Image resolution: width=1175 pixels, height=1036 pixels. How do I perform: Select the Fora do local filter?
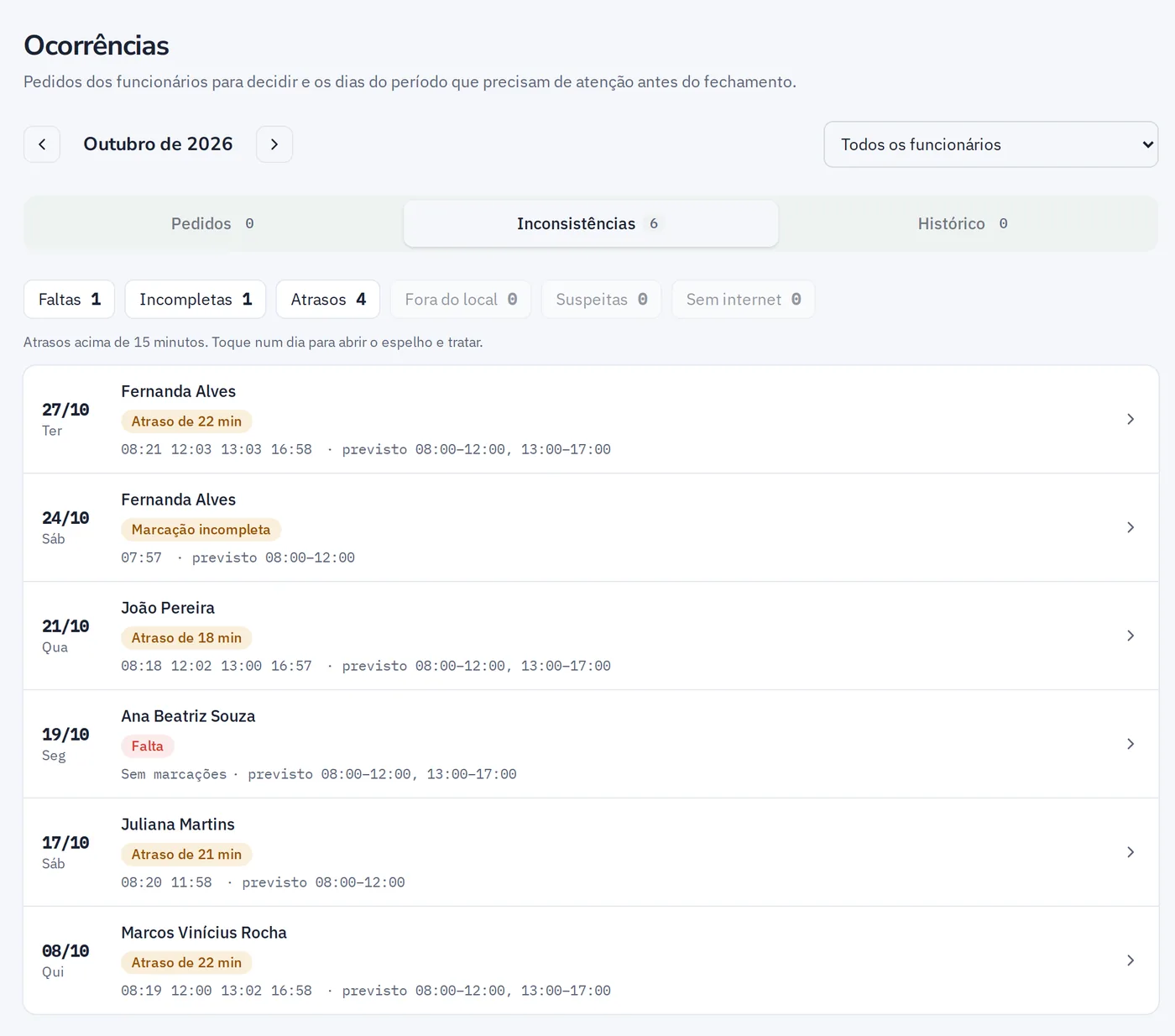point(461,300)
